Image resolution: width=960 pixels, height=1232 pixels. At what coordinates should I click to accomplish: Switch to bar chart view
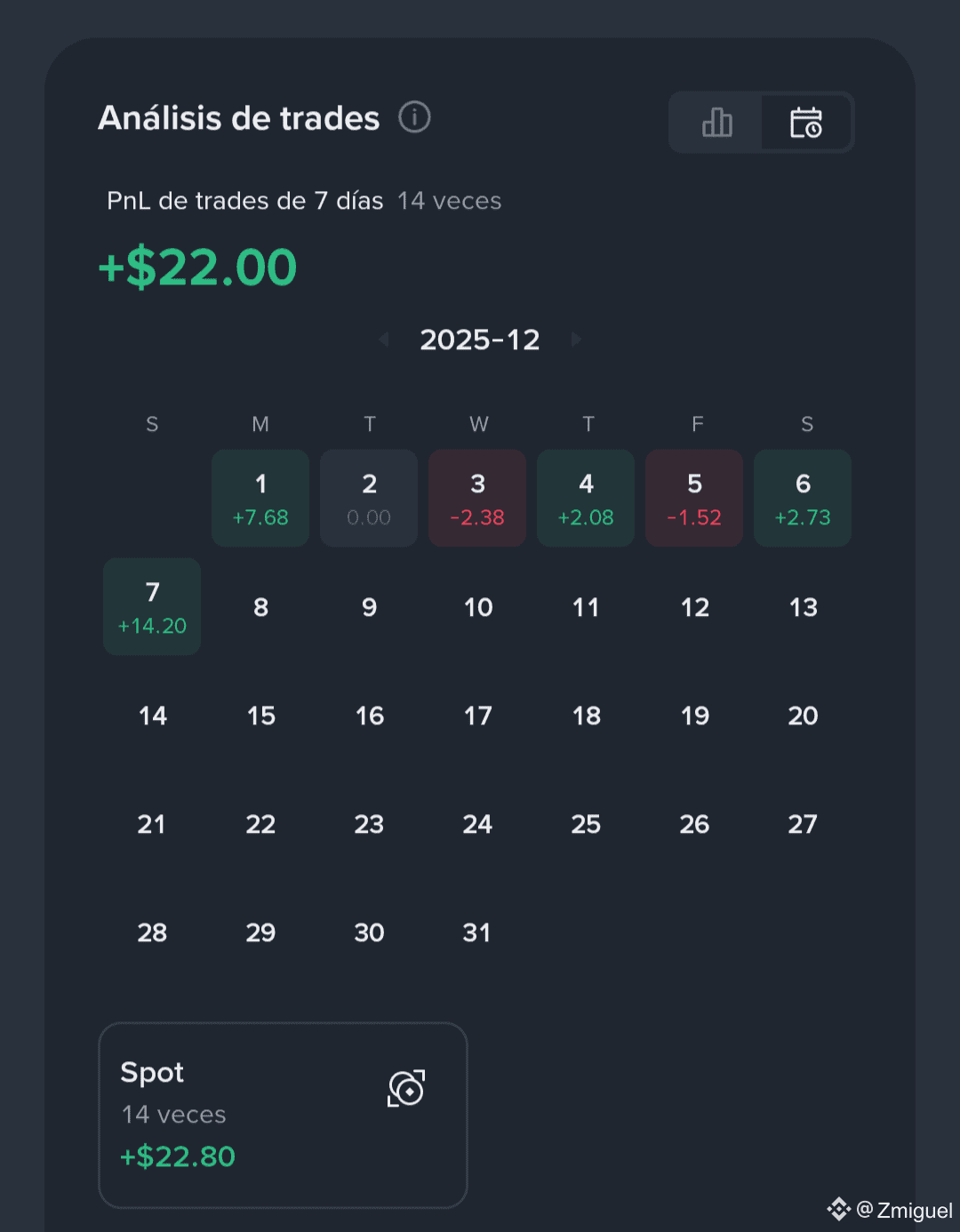pos(716,122)
